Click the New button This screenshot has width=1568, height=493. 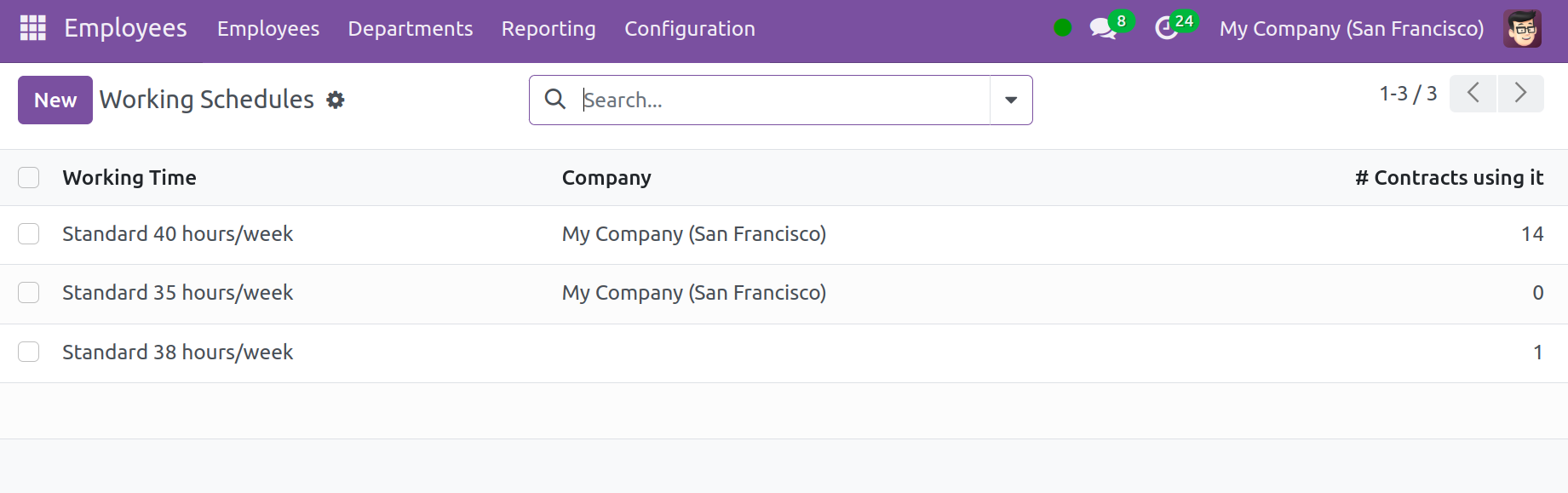coord(55,100)
